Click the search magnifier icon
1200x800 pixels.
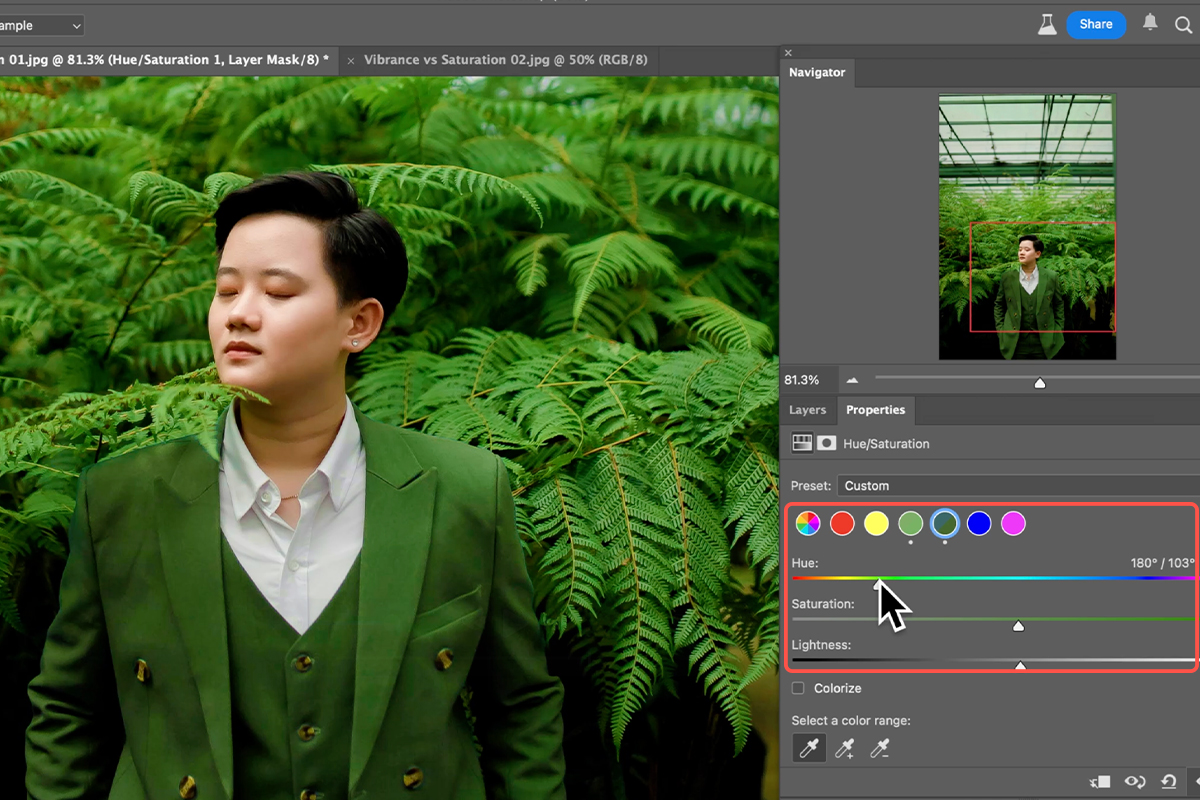coord(1184,25)
